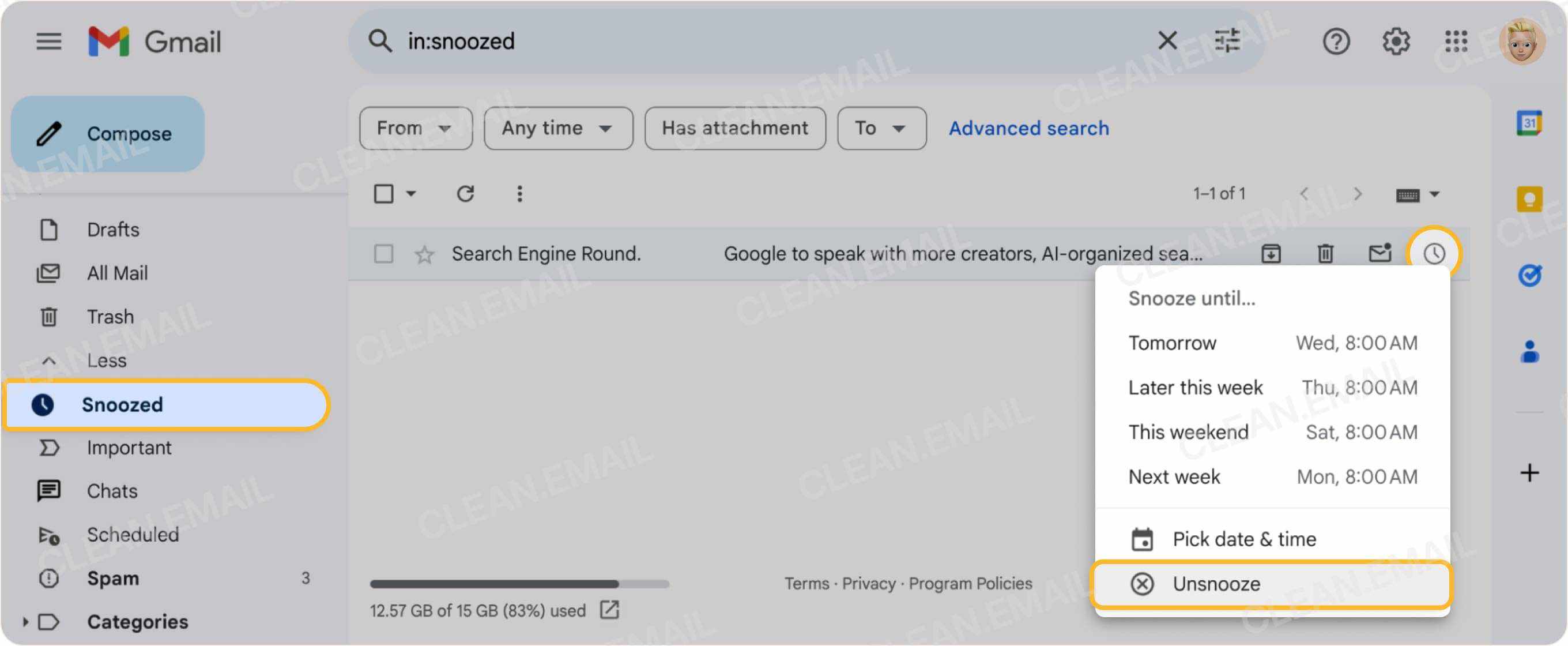Open Google Tasks from the side panel

pos(1529,275)
